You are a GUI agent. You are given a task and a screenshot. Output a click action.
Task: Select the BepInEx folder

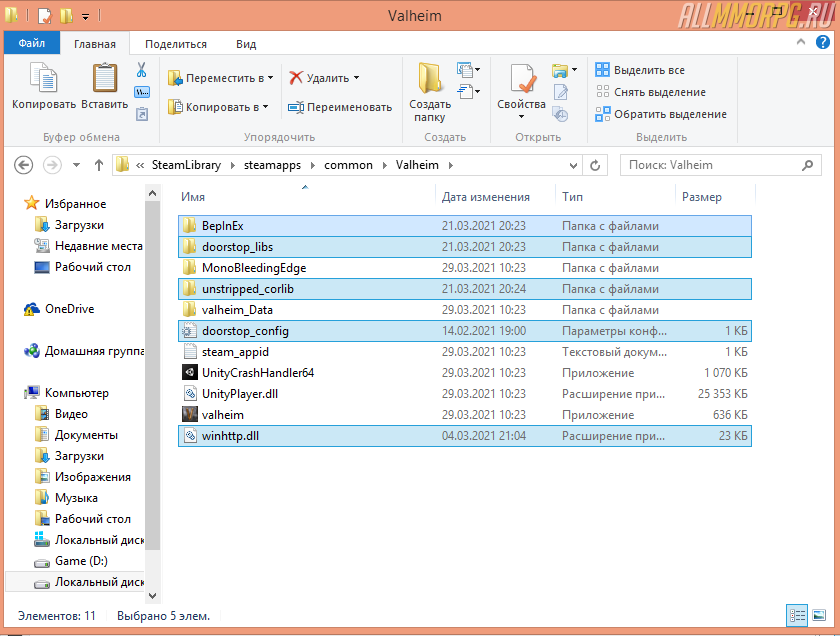click(464, 226)
